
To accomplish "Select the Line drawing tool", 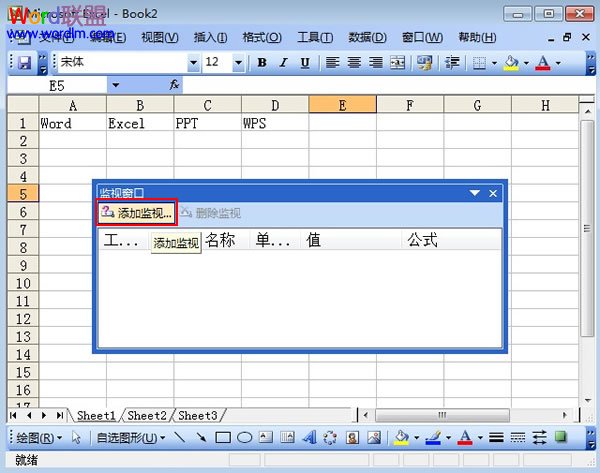I will 179,437.
